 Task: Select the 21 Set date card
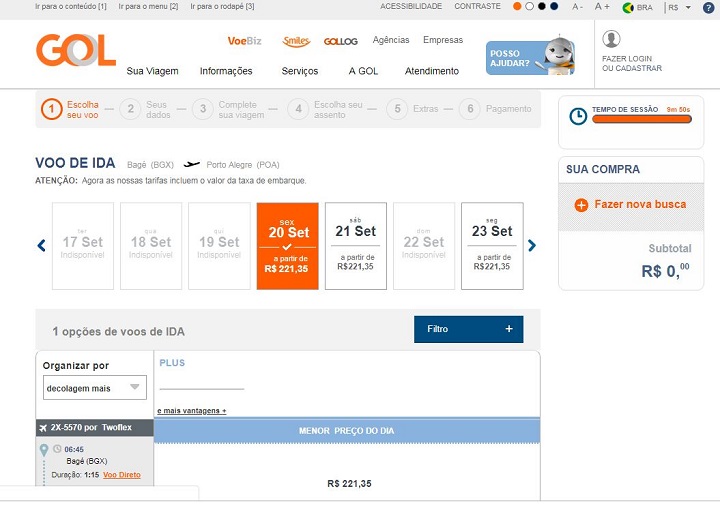(x=356, y=246)
